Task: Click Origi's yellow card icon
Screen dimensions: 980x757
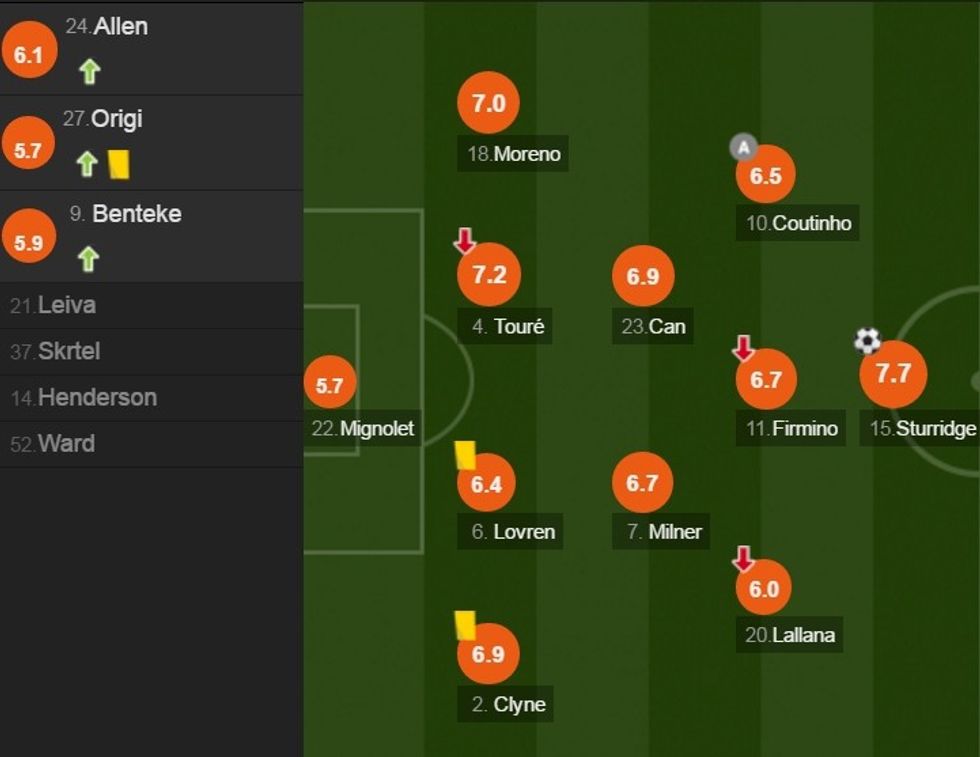Action: 119,164
